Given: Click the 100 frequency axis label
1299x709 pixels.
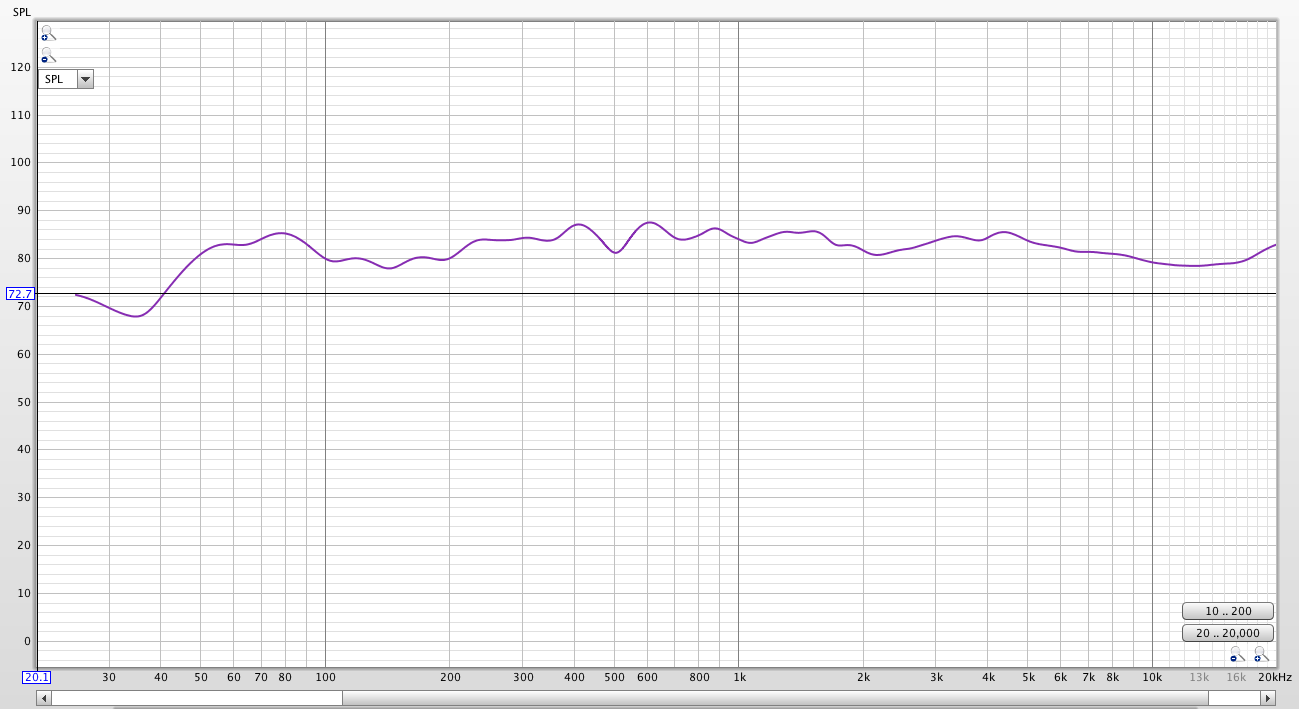Looking at the screenshot, I should coord(325,677).
